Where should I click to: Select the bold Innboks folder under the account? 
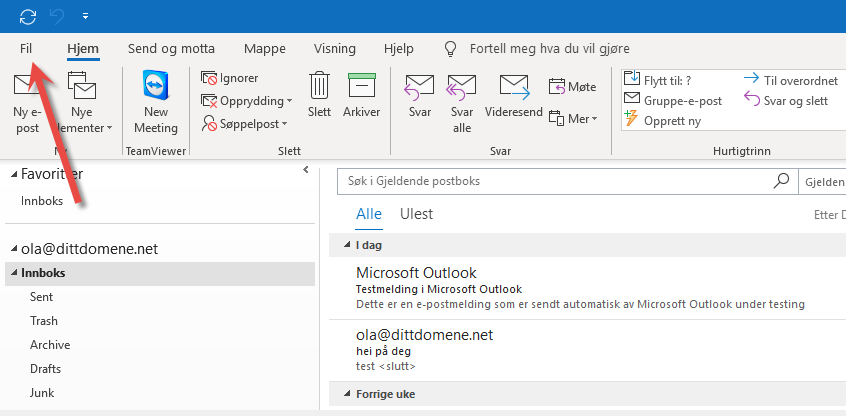[160, 273]
